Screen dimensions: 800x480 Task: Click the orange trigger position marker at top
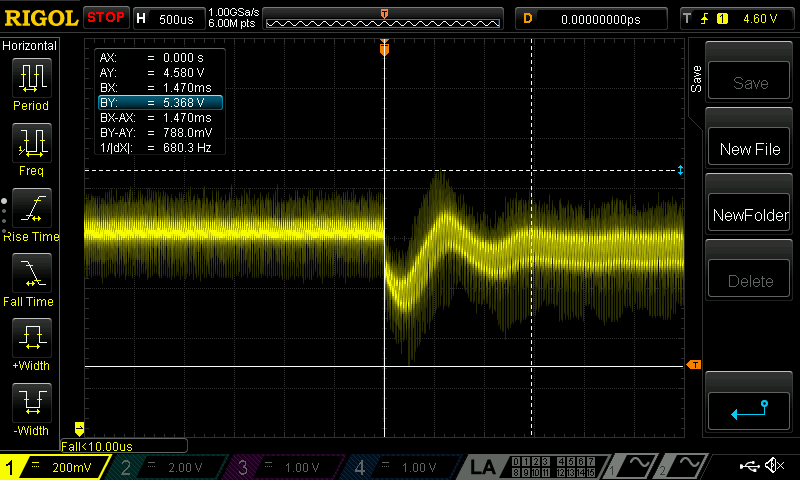click(384, 47)
